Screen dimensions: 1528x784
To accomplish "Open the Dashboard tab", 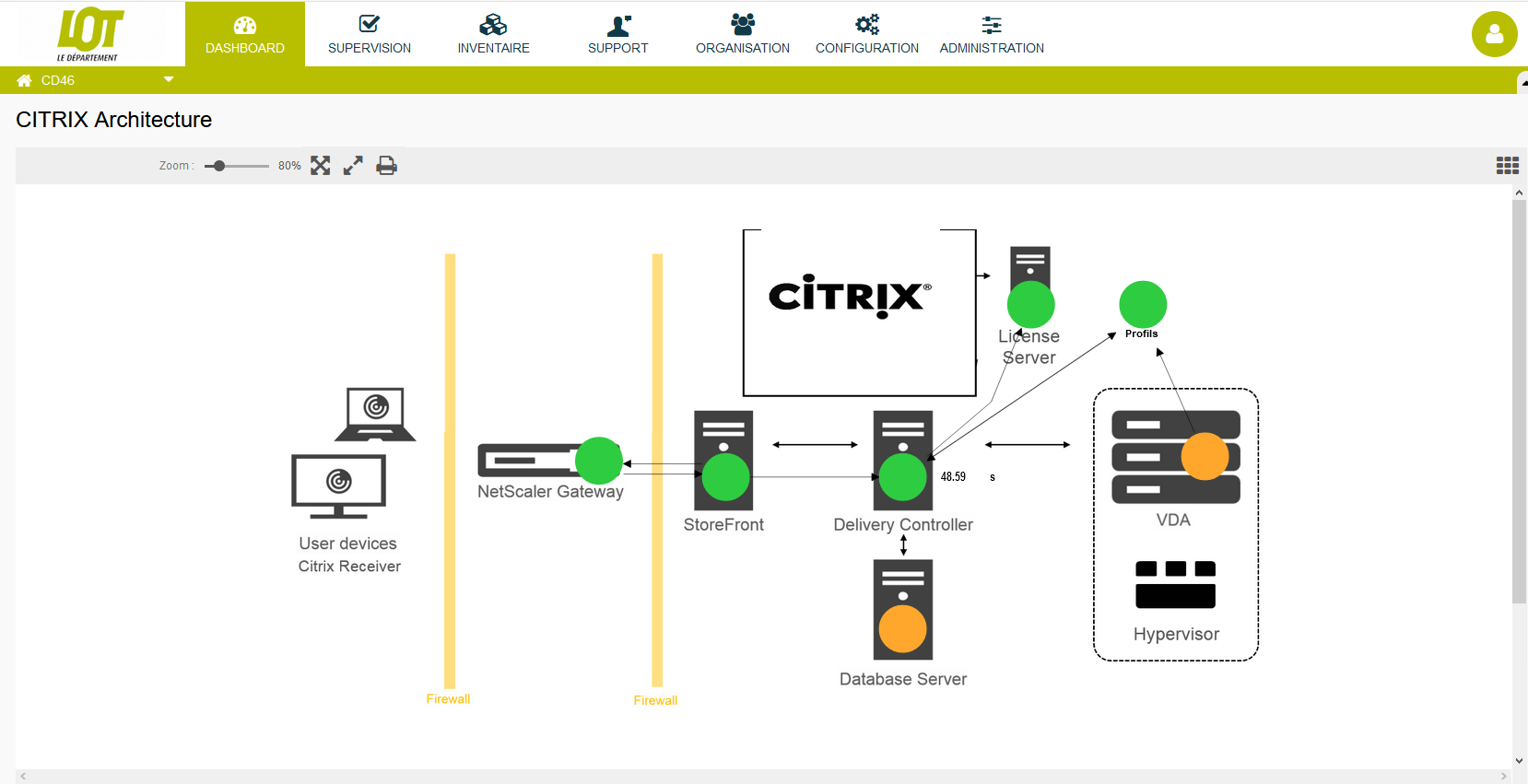I will pos(245,34).
